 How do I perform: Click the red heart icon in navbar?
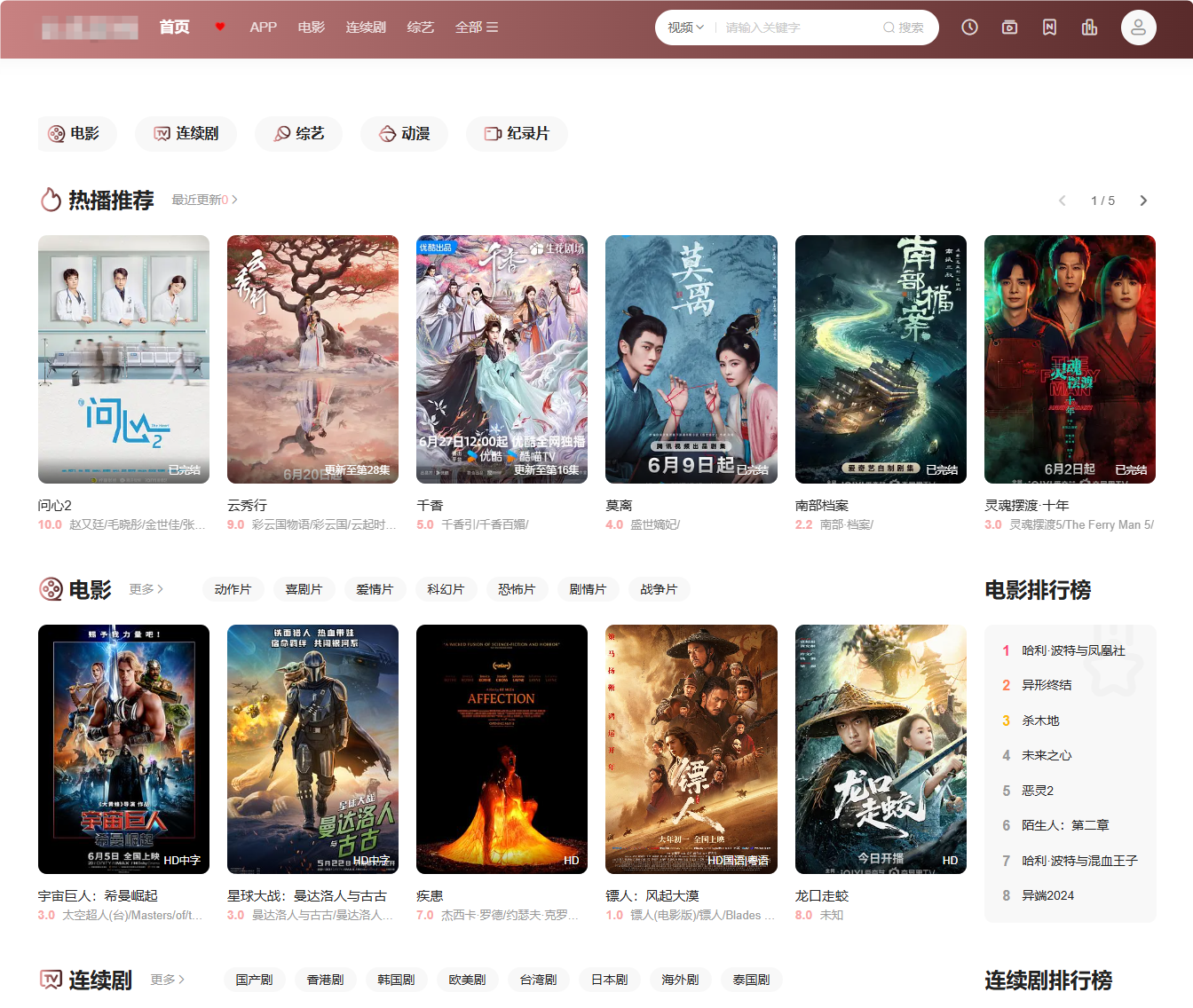(x=220, y=27)
